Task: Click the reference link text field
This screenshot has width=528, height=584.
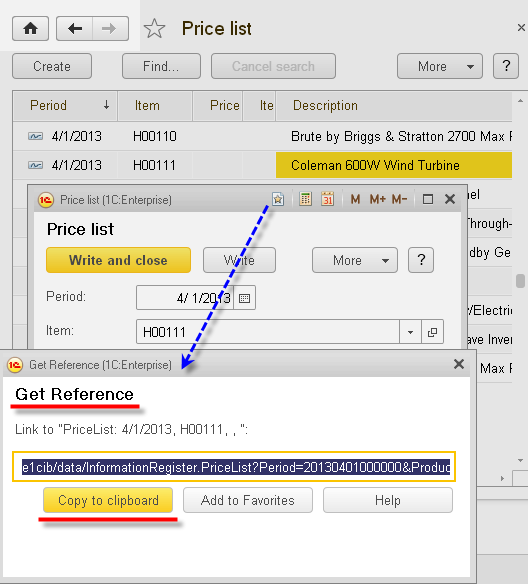Action: (234, 467)
